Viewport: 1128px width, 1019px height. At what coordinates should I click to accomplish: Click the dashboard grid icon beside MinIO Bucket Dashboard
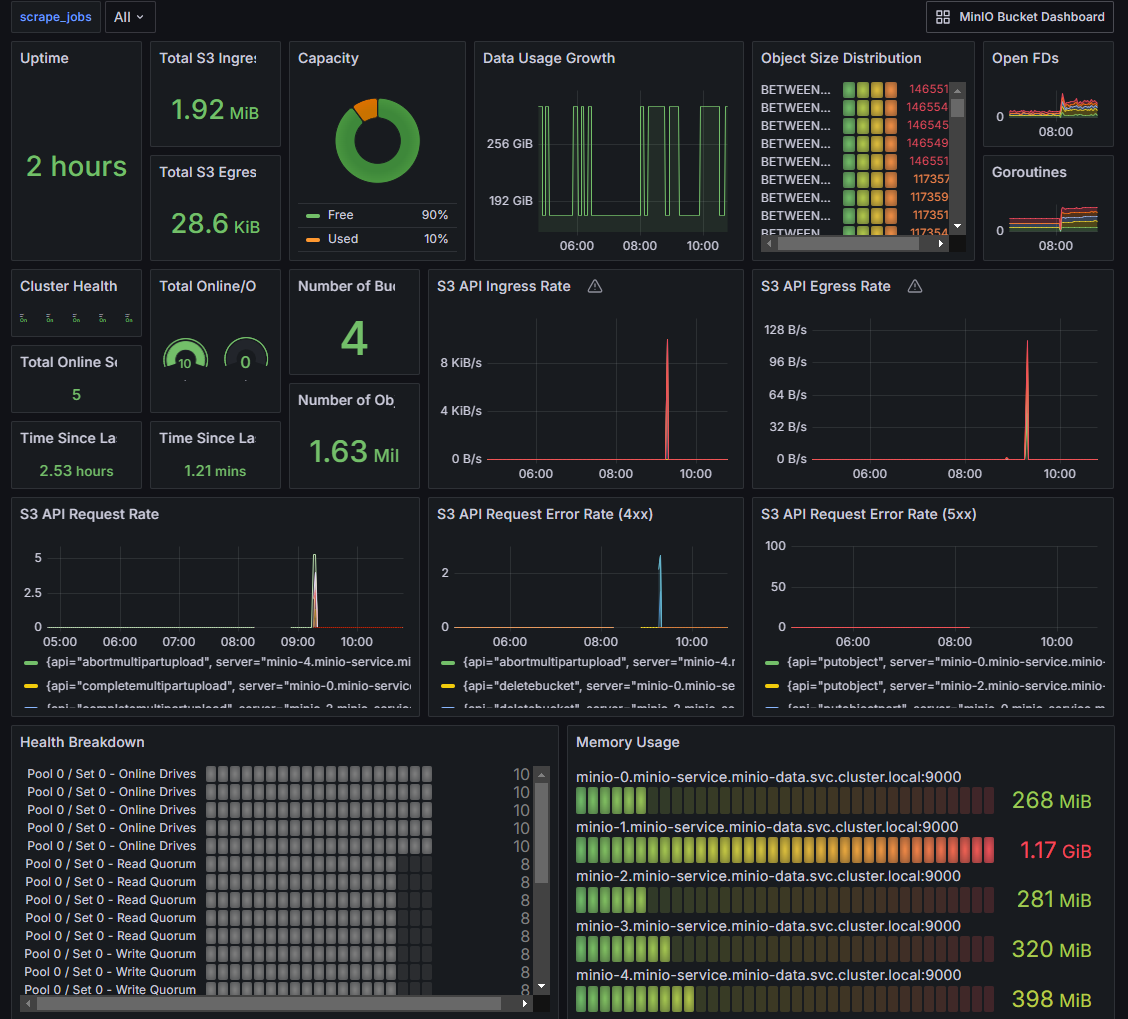[942, 17]
